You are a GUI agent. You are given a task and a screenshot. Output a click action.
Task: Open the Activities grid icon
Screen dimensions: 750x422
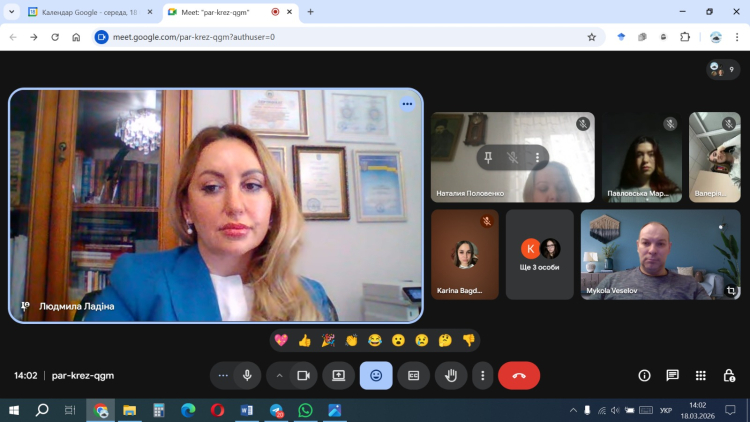pos(700,375)
